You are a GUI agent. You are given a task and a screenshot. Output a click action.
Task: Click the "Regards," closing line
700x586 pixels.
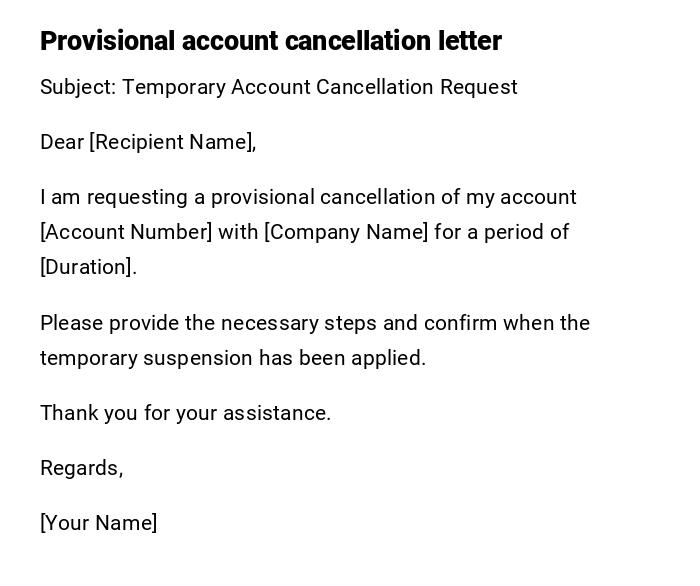coord(81,468)
